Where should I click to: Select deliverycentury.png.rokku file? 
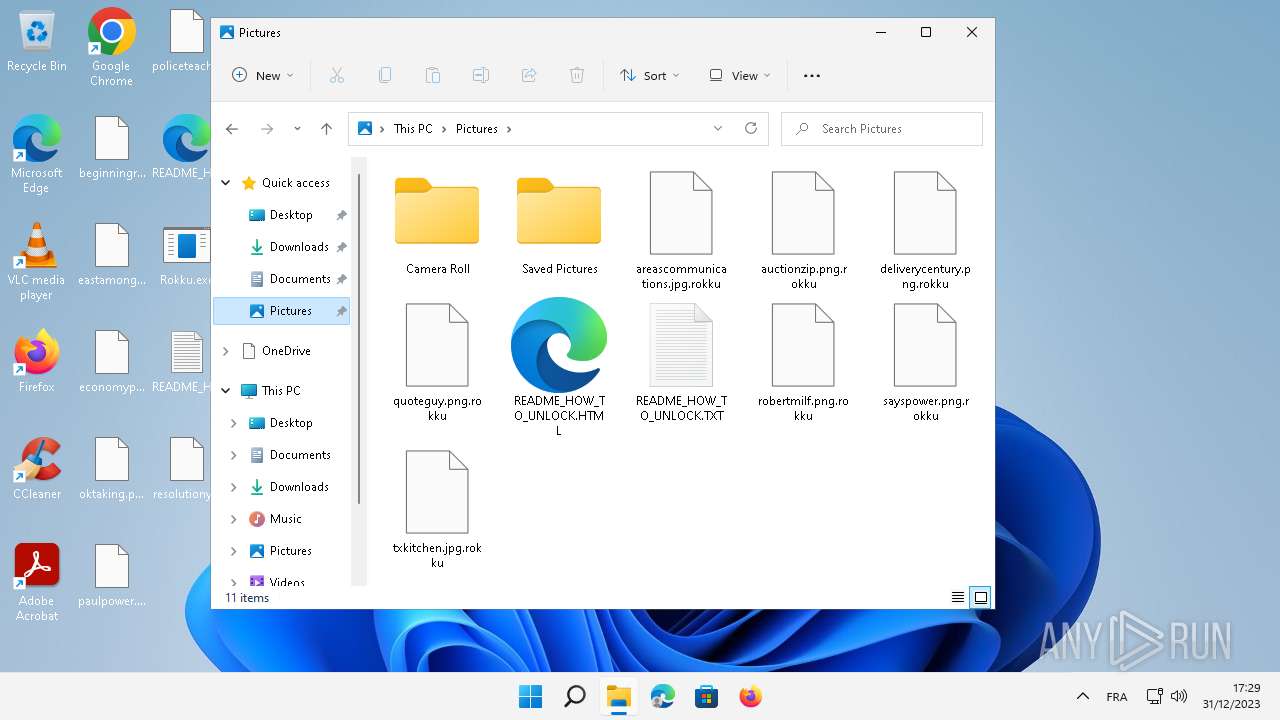pyautogui.click(x=925, y=230)
